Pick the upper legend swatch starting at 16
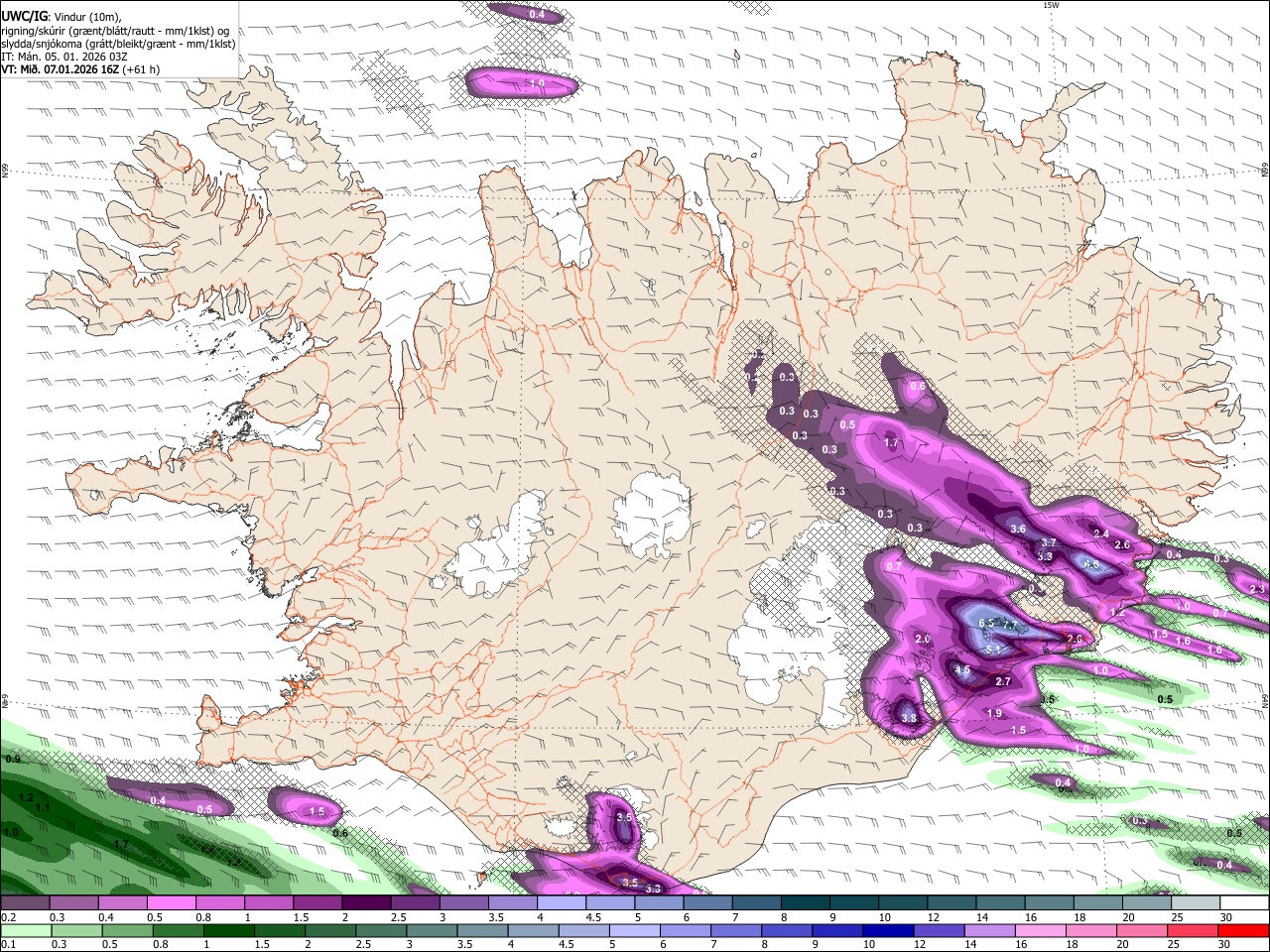 tap(1047, 903)
